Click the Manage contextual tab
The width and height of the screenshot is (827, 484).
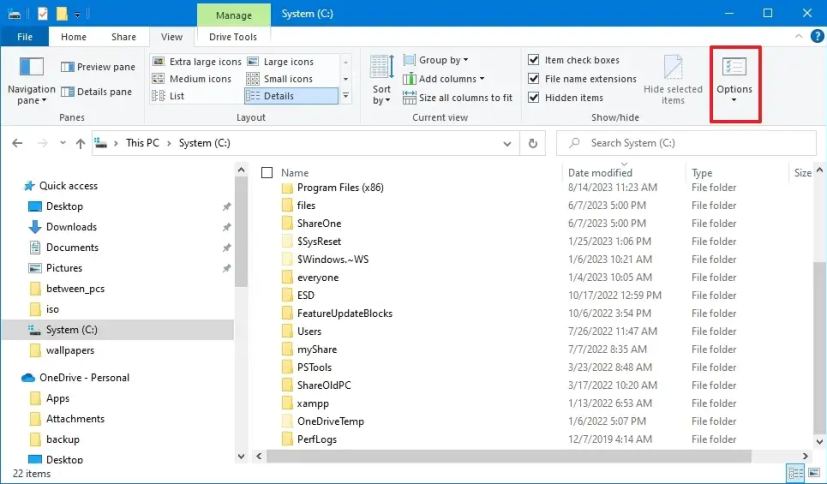[x=234, y=15]
